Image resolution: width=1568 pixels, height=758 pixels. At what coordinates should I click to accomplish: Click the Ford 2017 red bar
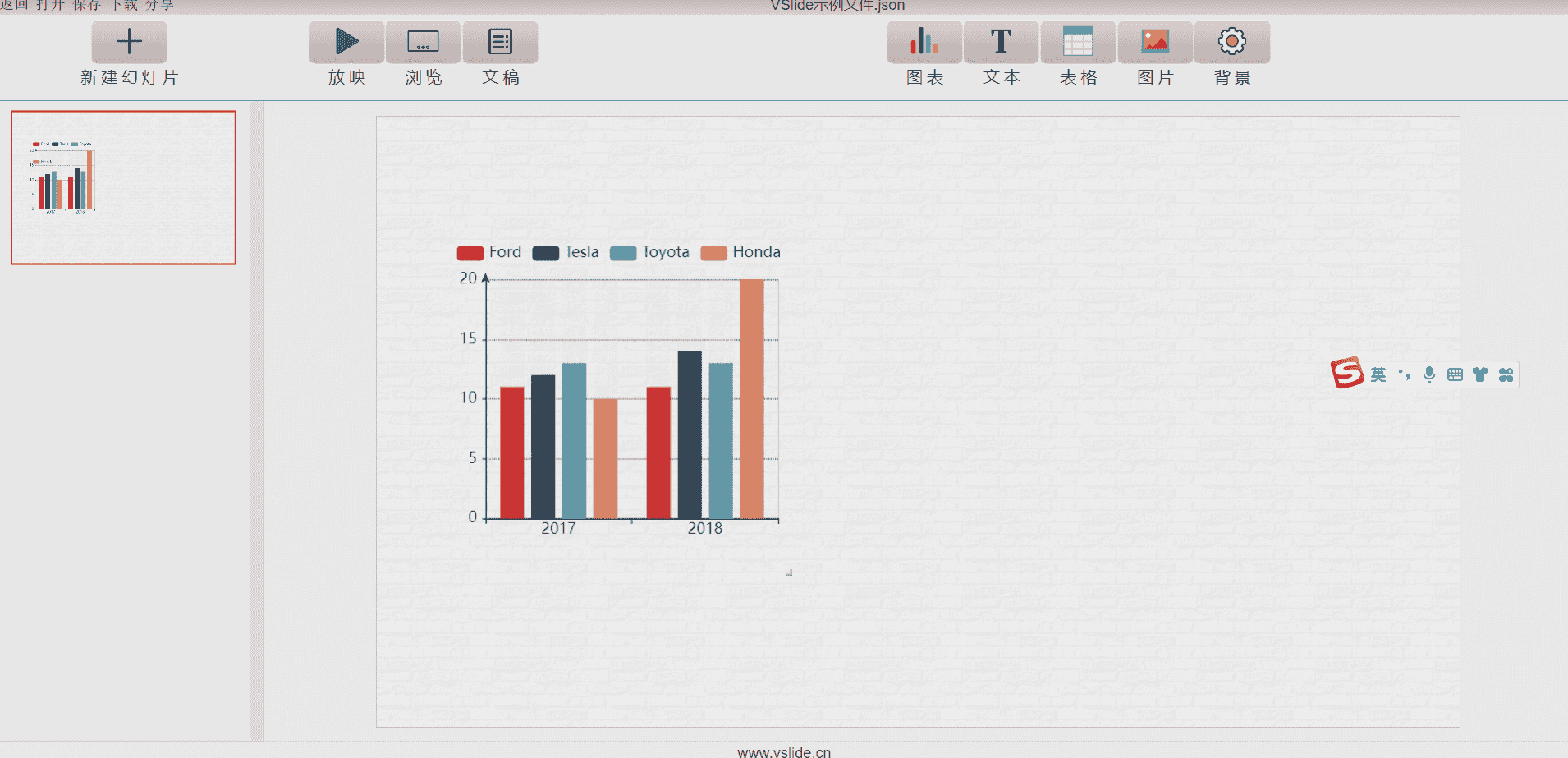[x=512, y=453]
